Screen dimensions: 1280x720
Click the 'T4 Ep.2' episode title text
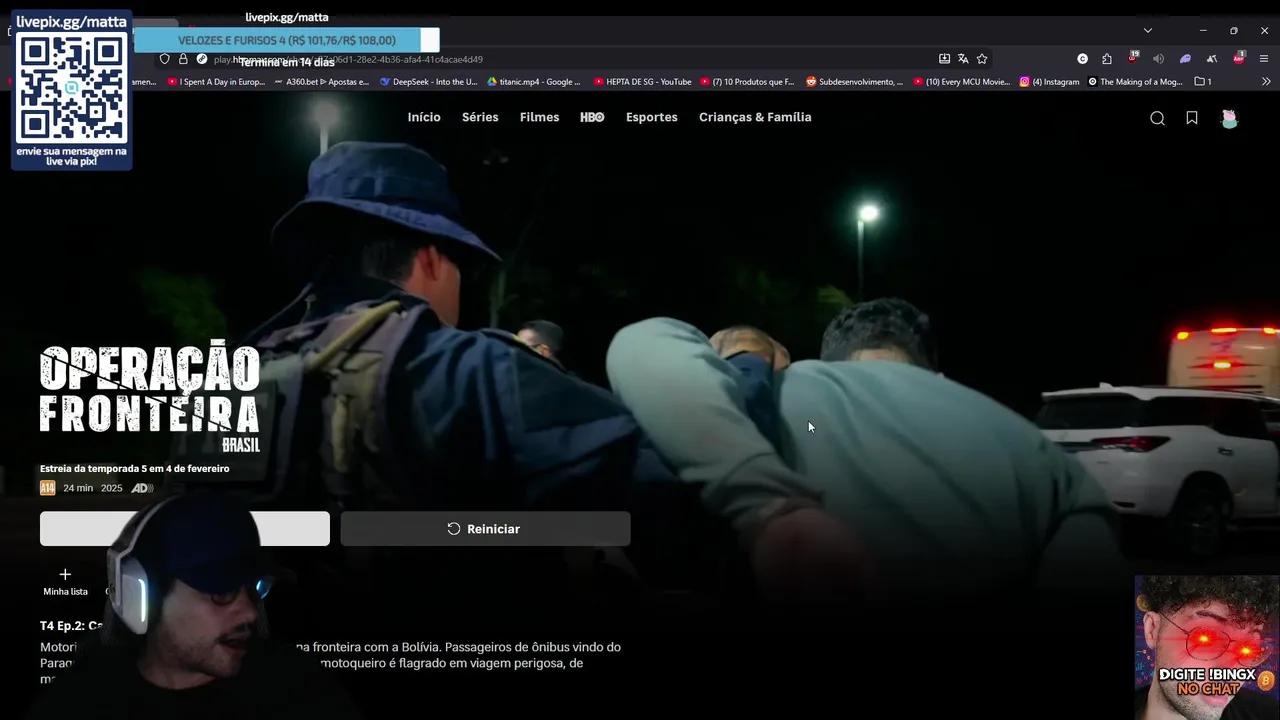[72, 626]
